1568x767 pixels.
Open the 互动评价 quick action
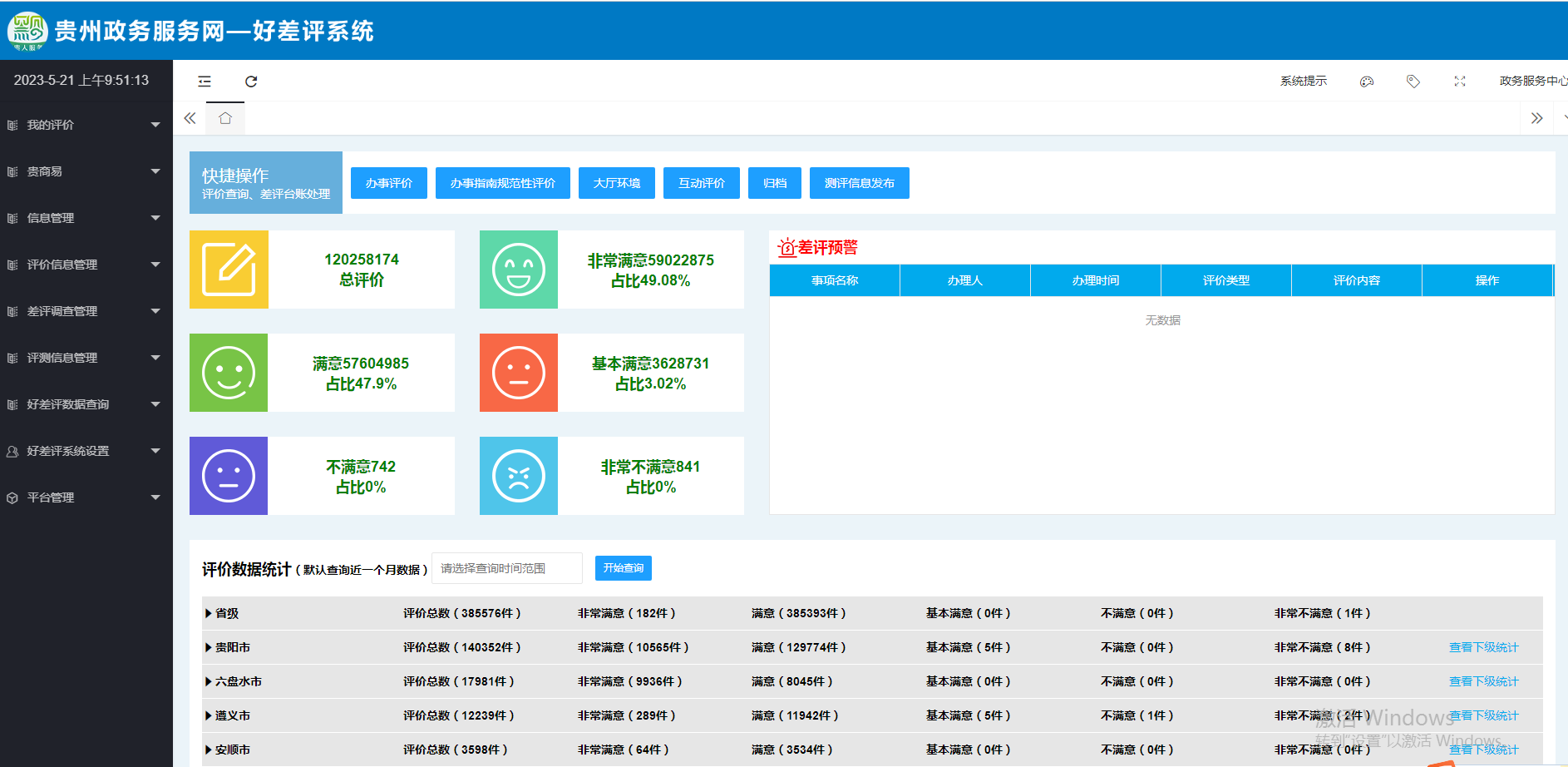tap(702, 183)
